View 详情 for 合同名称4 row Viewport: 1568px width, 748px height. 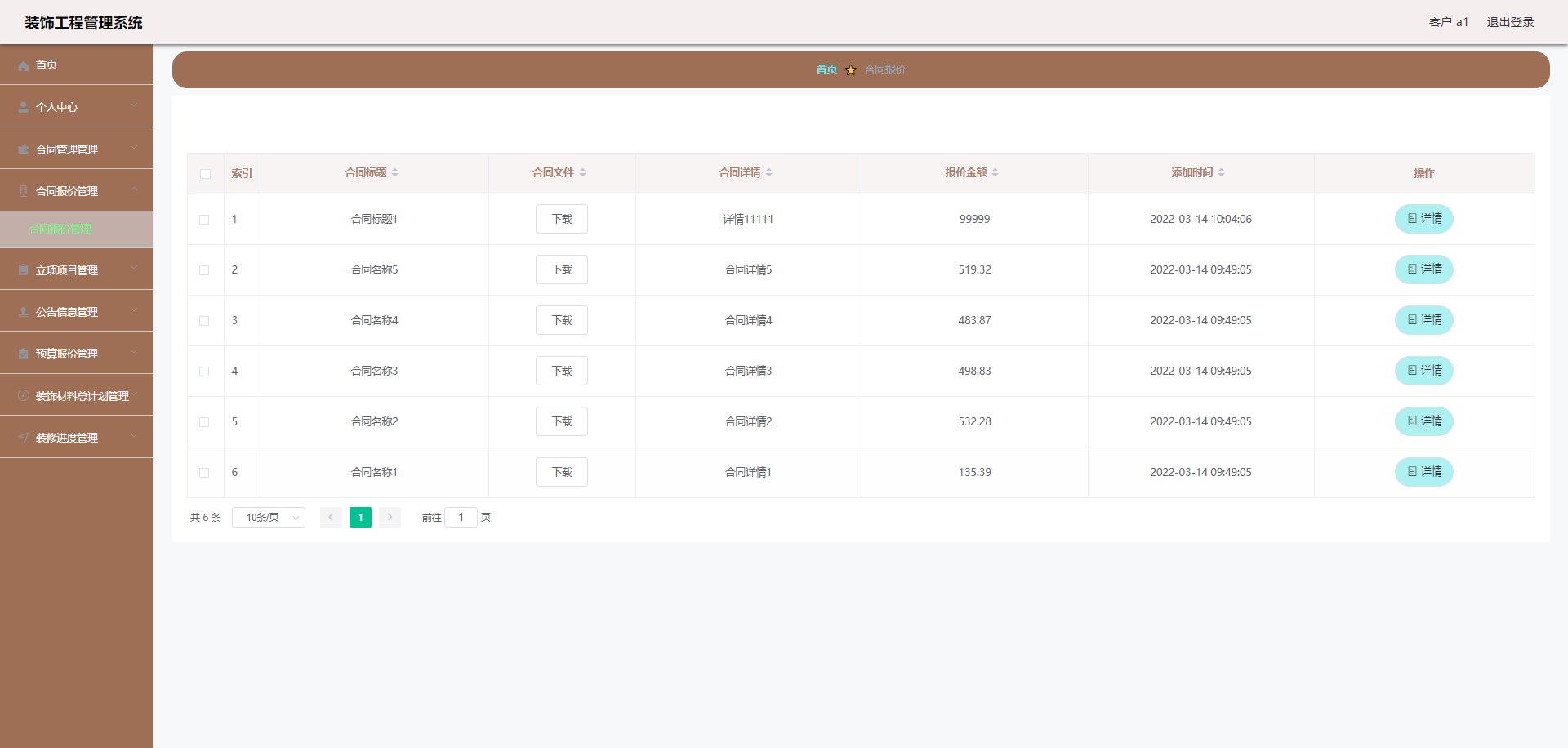(x=1424, y=320)
